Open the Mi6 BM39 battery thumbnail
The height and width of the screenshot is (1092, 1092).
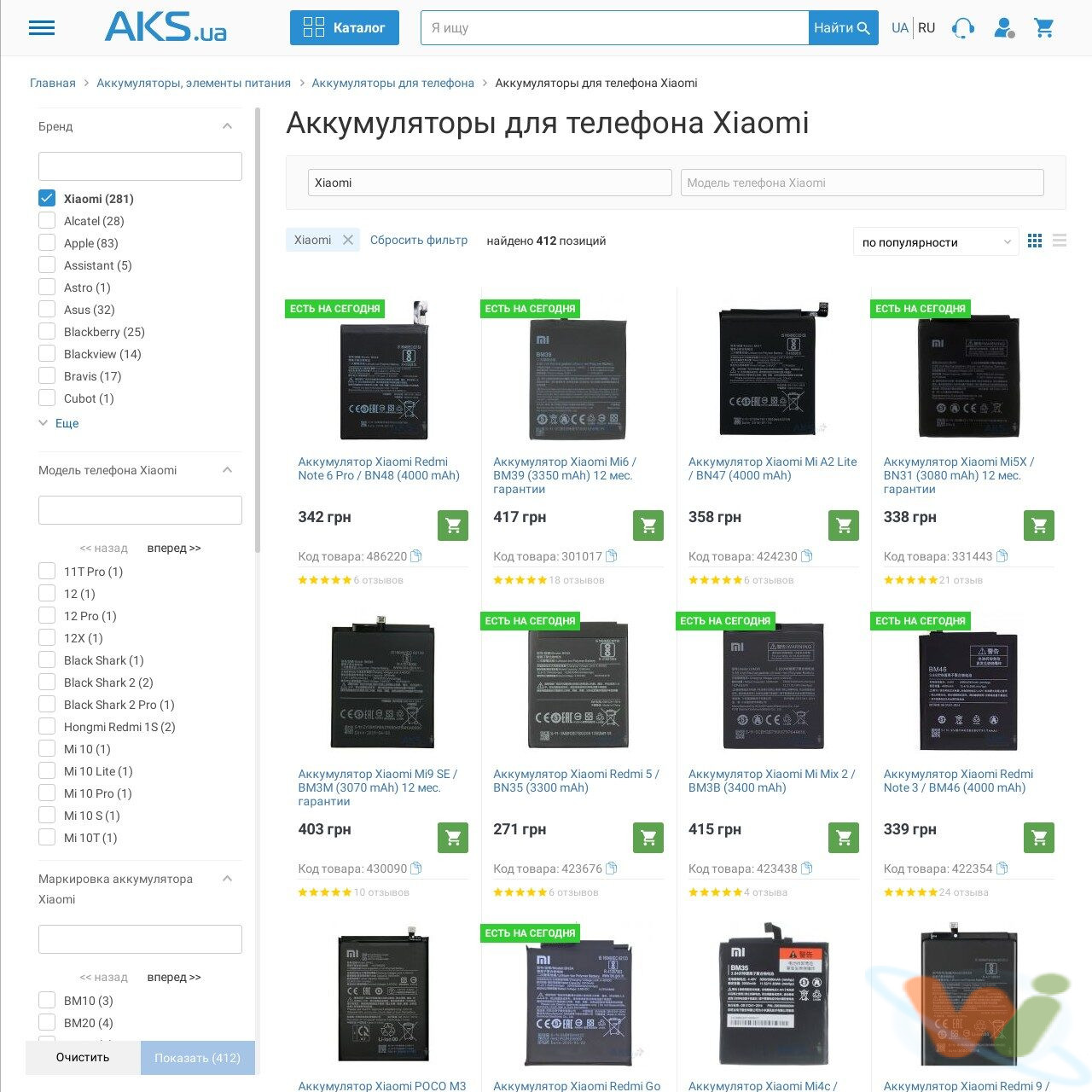pos(578,377)
